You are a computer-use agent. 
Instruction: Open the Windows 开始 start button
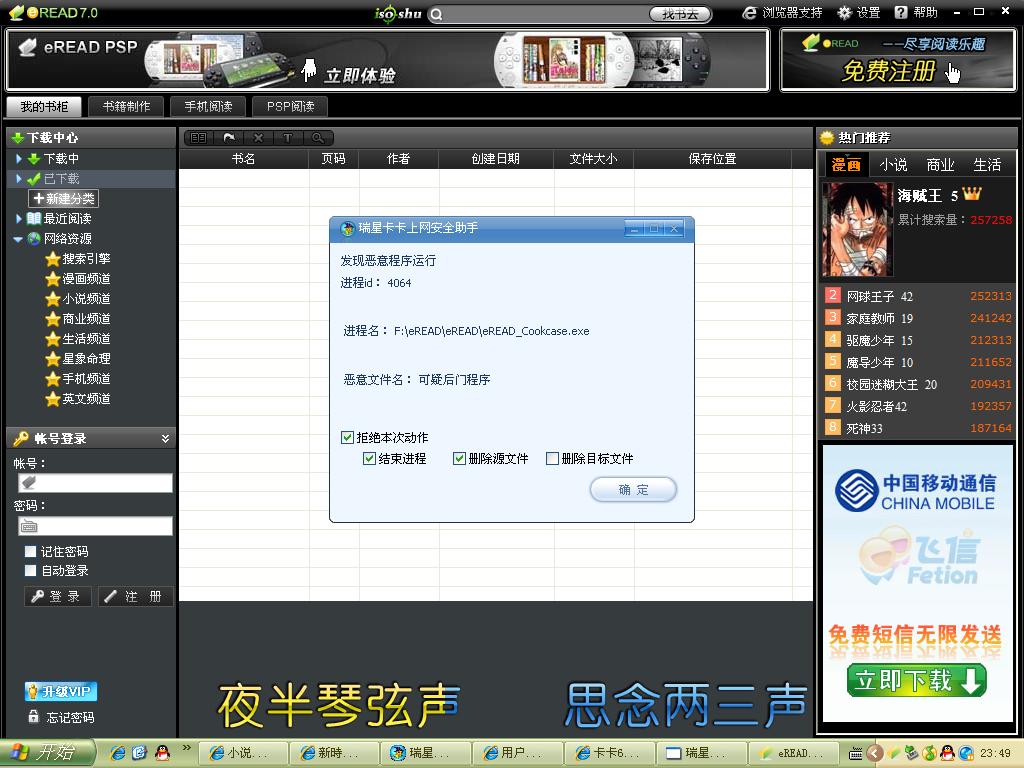click(x=47, y=753)
